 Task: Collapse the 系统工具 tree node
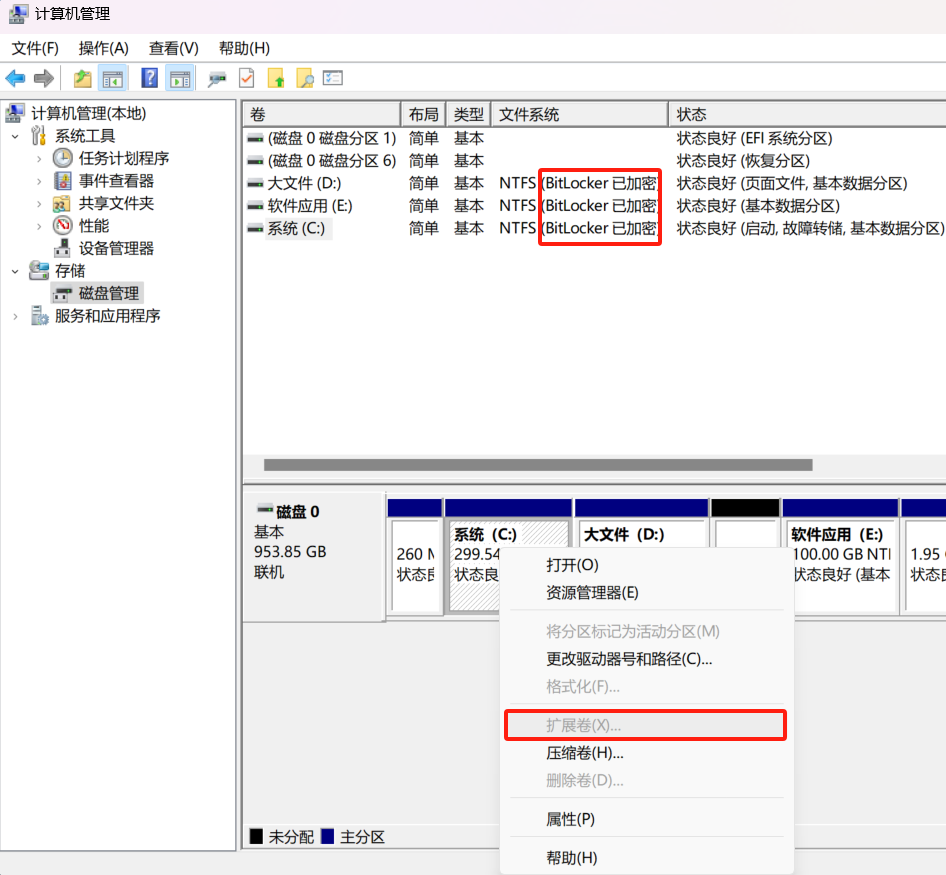[x=16, y=136]
